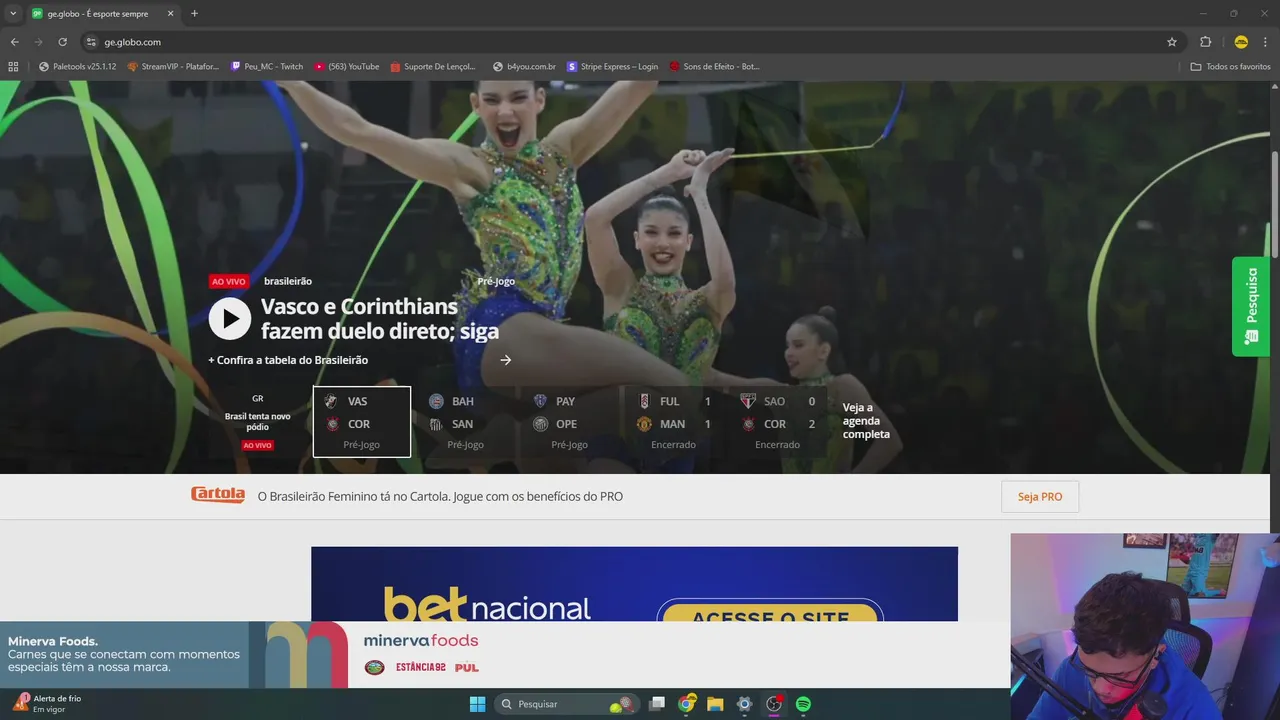Bookmark this page with the star icon
This screenshot has height=720, width=1280.
click(1172, 42)
